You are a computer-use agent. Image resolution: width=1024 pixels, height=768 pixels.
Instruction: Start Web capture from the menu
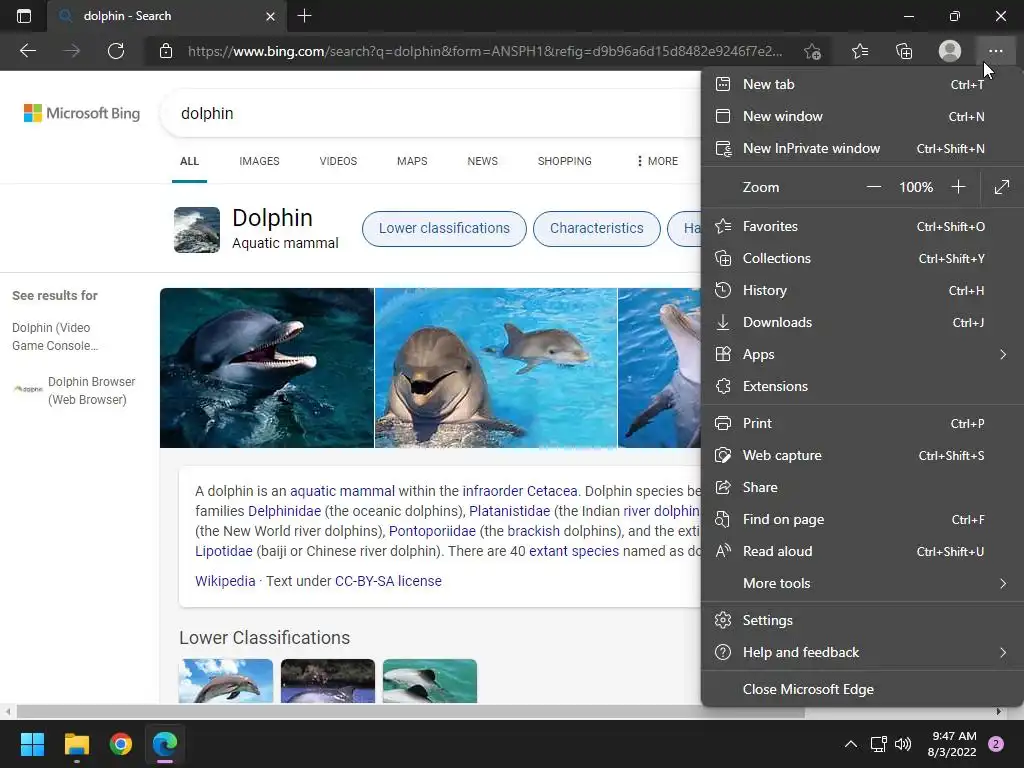click(862, 455)
